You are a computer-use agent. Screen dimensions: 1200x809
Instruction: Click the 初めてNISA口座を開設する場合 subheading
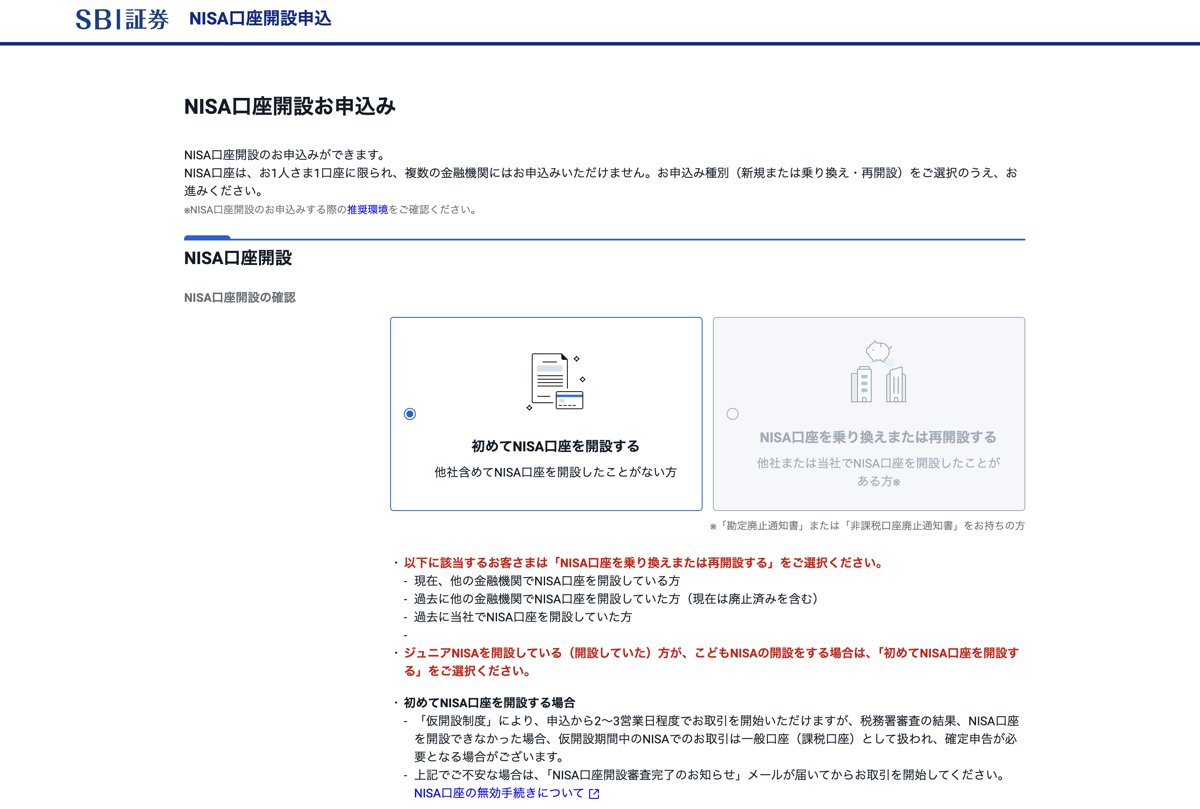click(x=489, y=703)
